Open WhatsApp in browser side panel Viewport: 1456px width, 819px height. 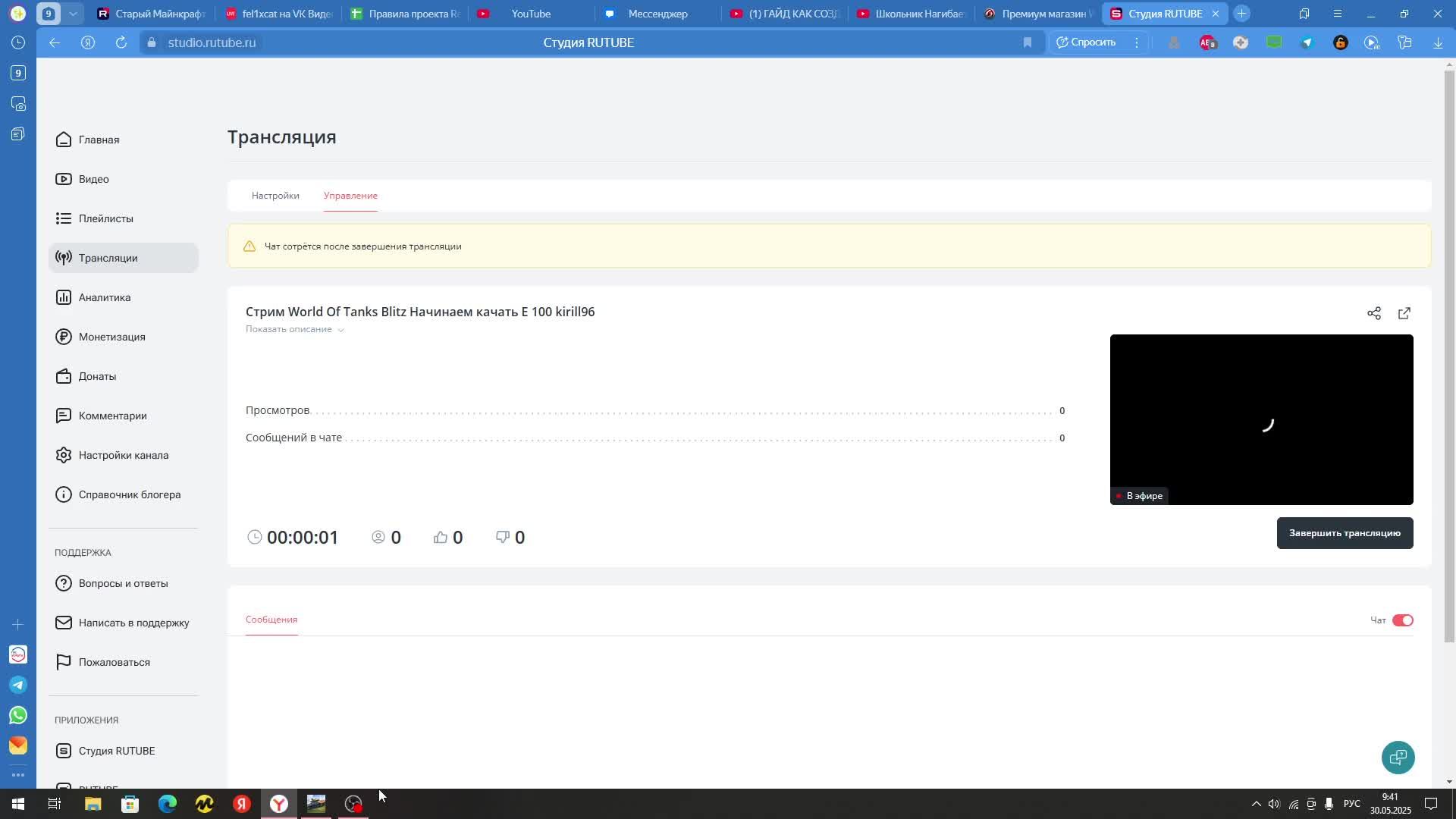tap(18, 715)
